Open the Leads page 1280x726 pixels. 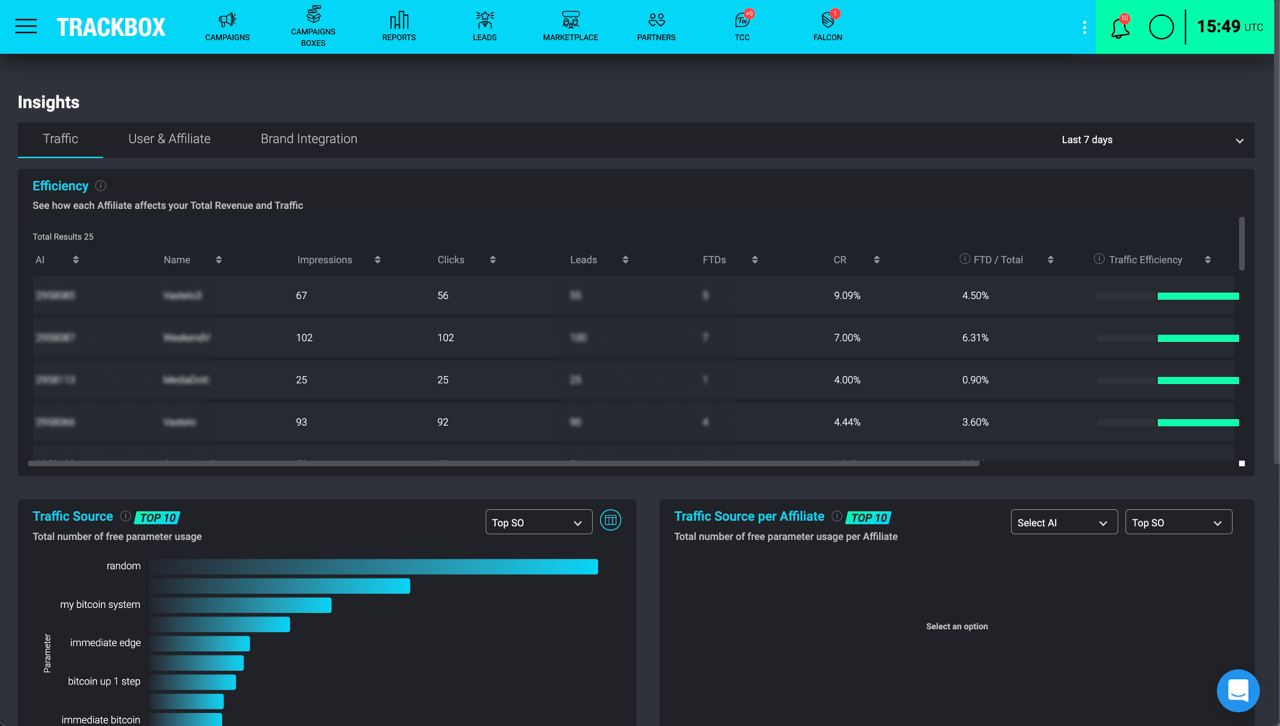[484, 27]
